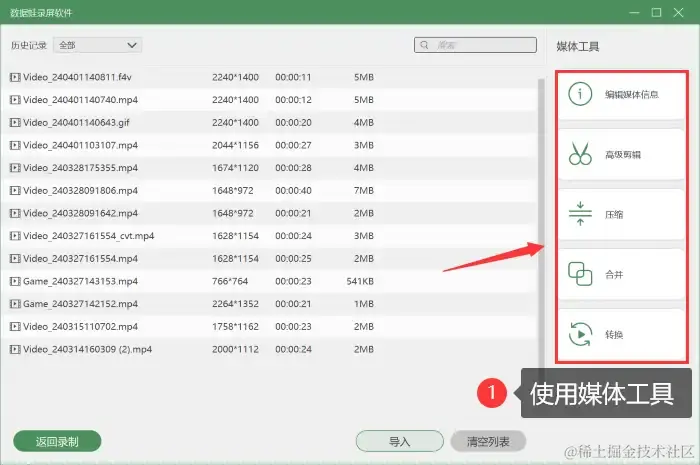Select file name Video_240401140811.f4v

coord(77,77)
